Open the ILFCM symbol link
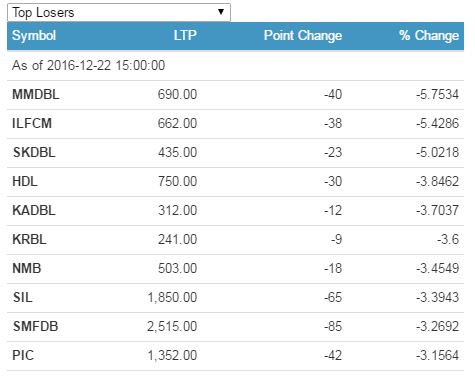 click(x=32, y=124)
